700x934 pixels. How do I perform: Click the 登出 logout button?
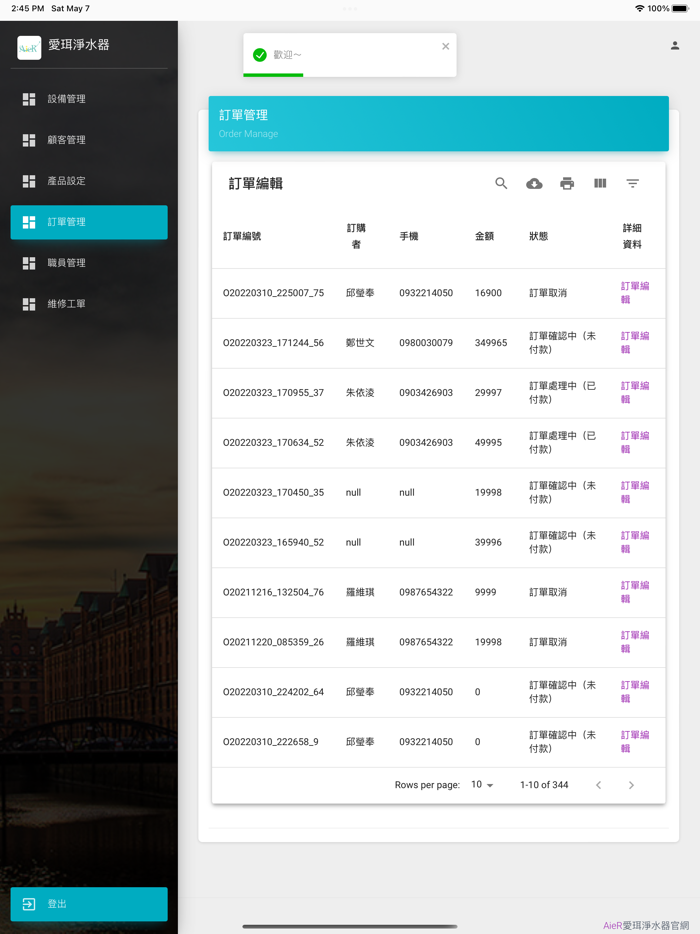coord(89,904)
